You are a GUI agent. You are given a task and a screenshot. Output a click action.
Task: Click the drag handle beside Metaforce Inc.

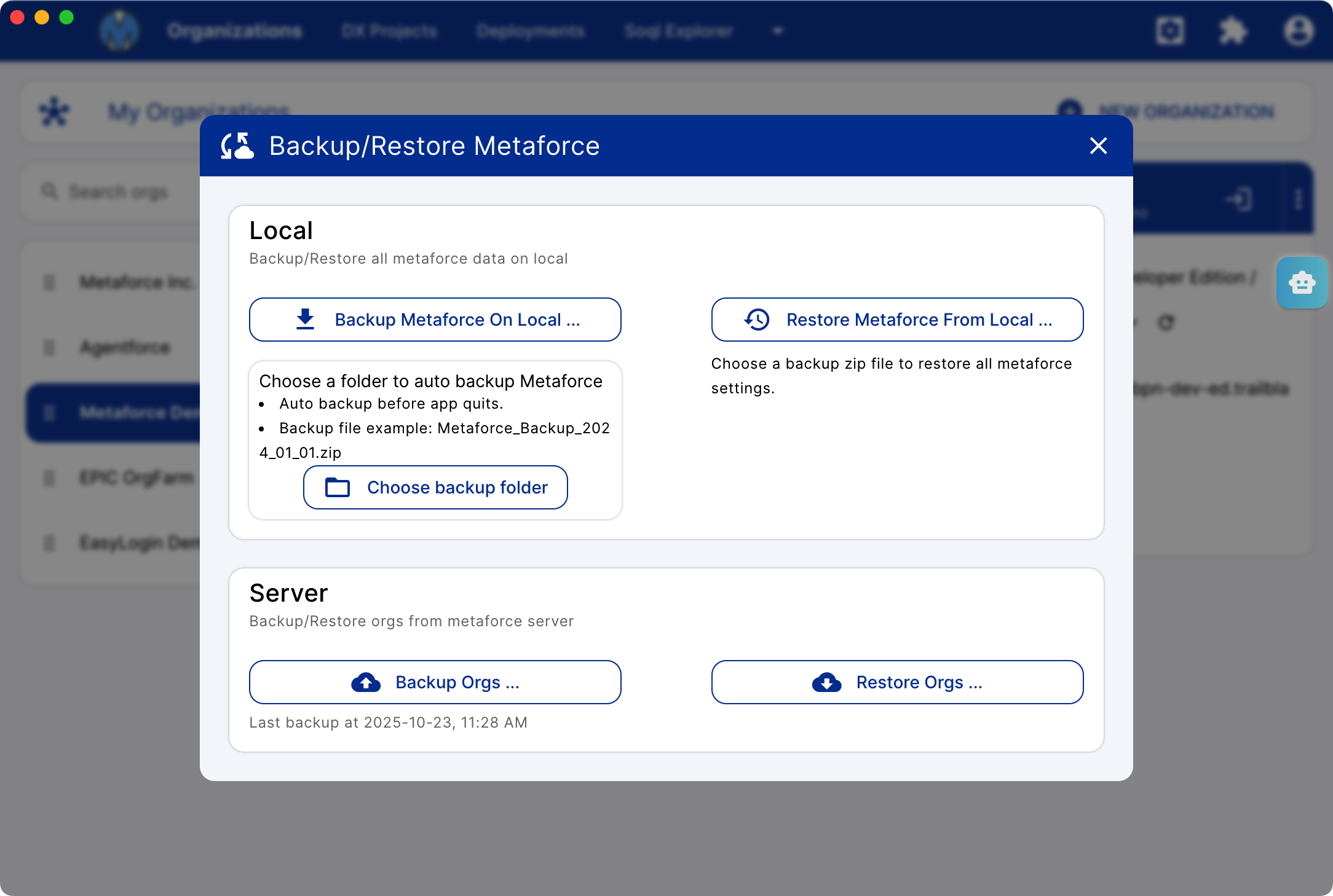pos(49,282)
